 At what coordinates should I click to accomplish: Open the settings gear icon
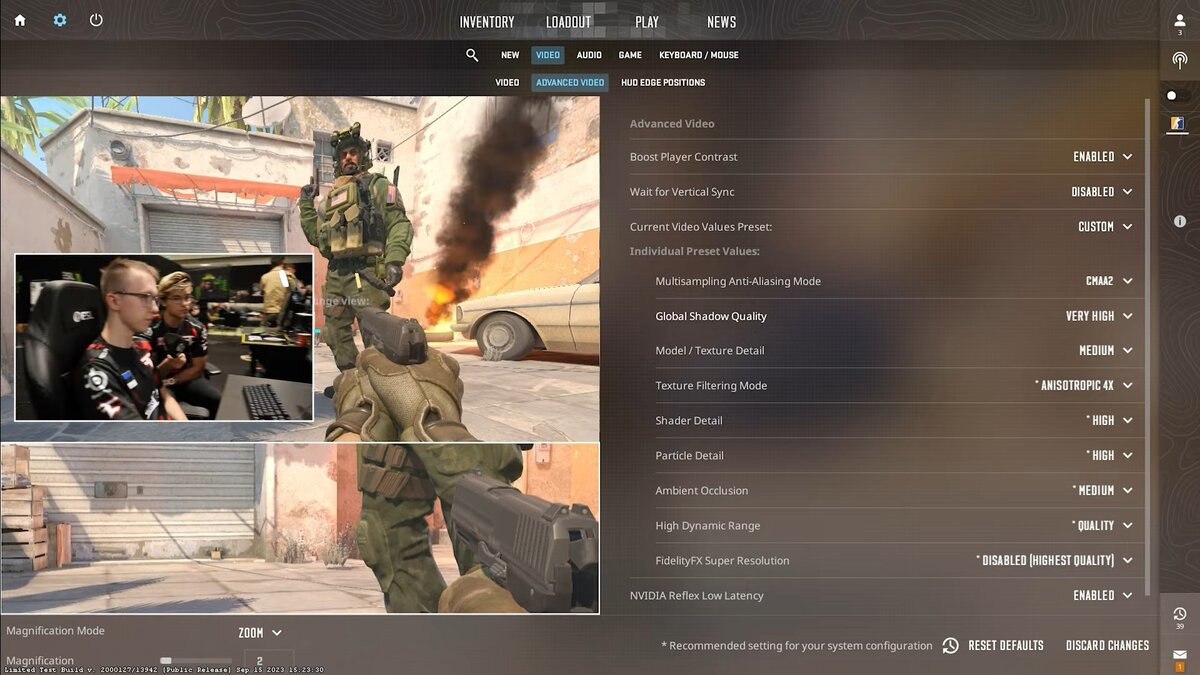tap(60, 20)
